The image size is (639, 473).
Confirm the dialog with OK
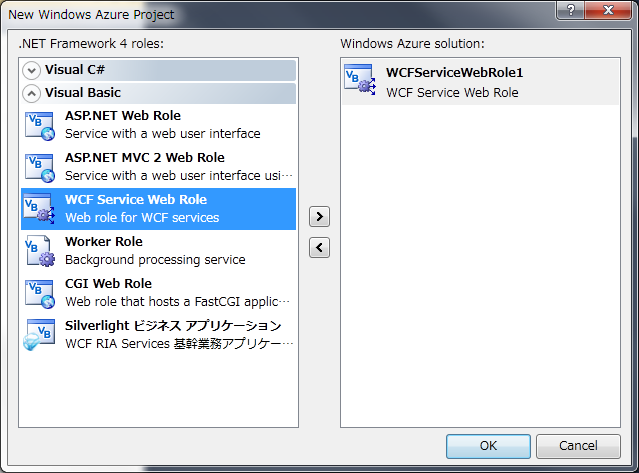(x=488, y=446)
